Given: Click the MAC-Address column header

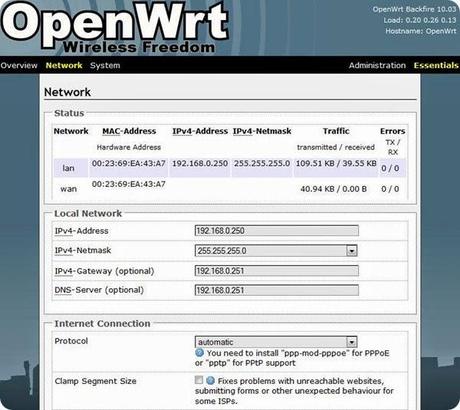Looking at the screenshot, I should pyautogui.click(x=129, y=131).
